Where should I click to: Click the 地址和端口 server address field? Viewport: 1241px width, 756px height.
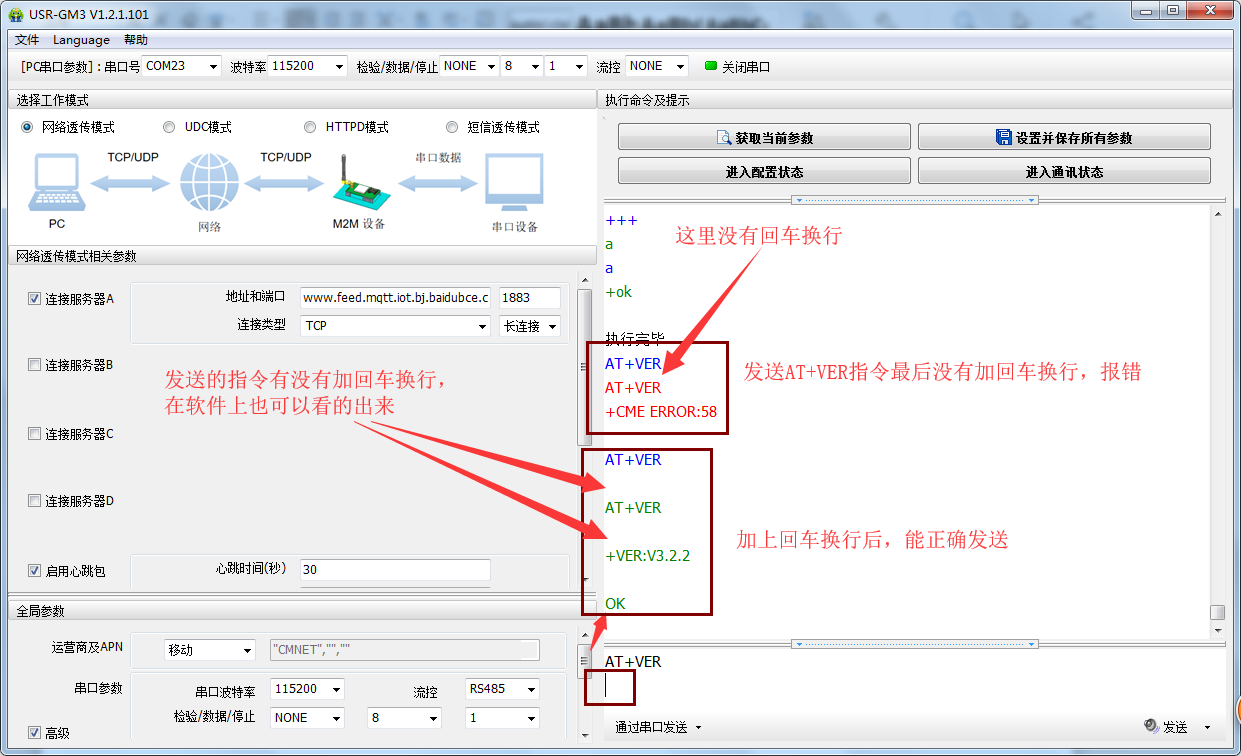coord(395,298)
